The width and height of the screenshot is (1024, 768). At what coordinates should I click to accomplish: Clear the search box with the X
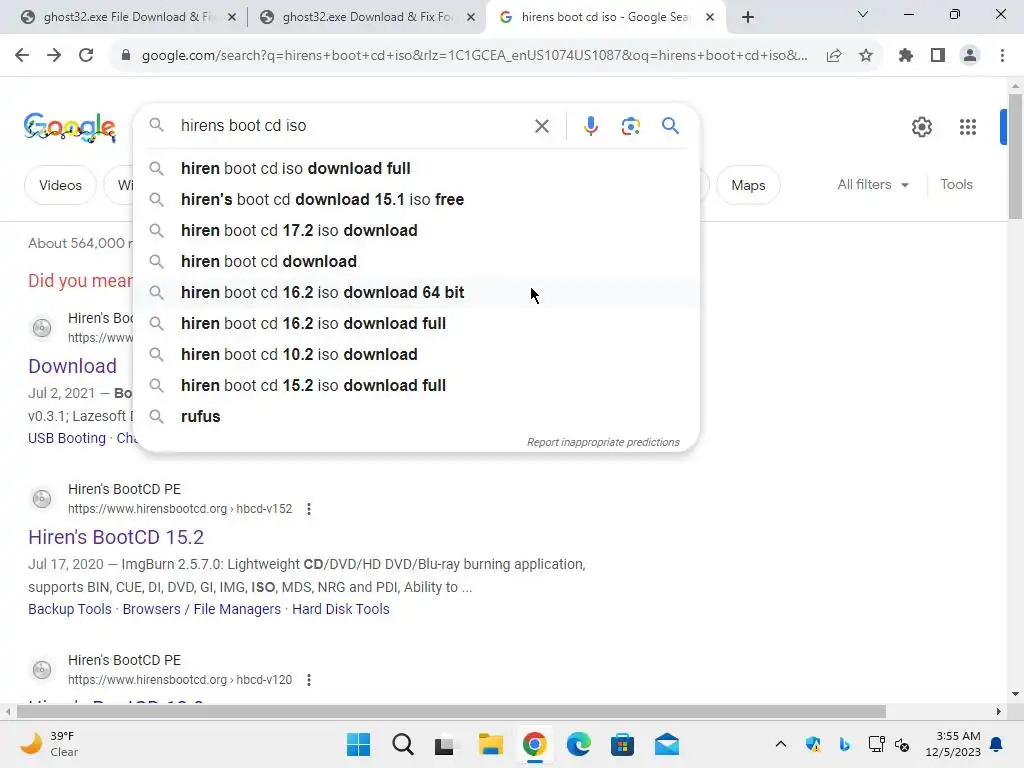click(542, 126)
